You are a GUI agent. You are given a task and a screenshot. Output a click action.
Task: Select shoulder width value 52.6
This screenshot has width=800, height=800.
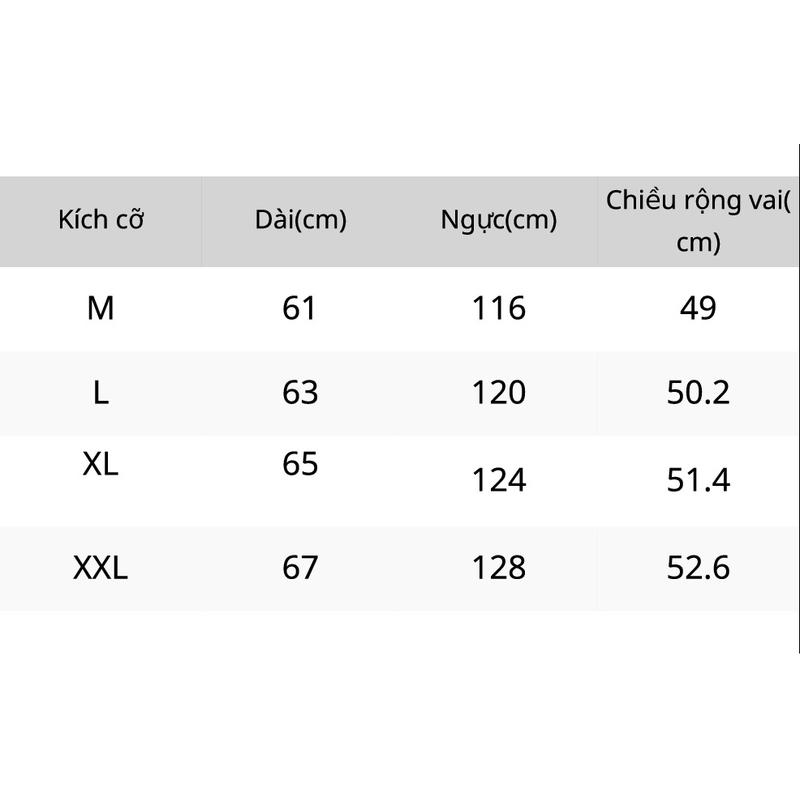698,568
